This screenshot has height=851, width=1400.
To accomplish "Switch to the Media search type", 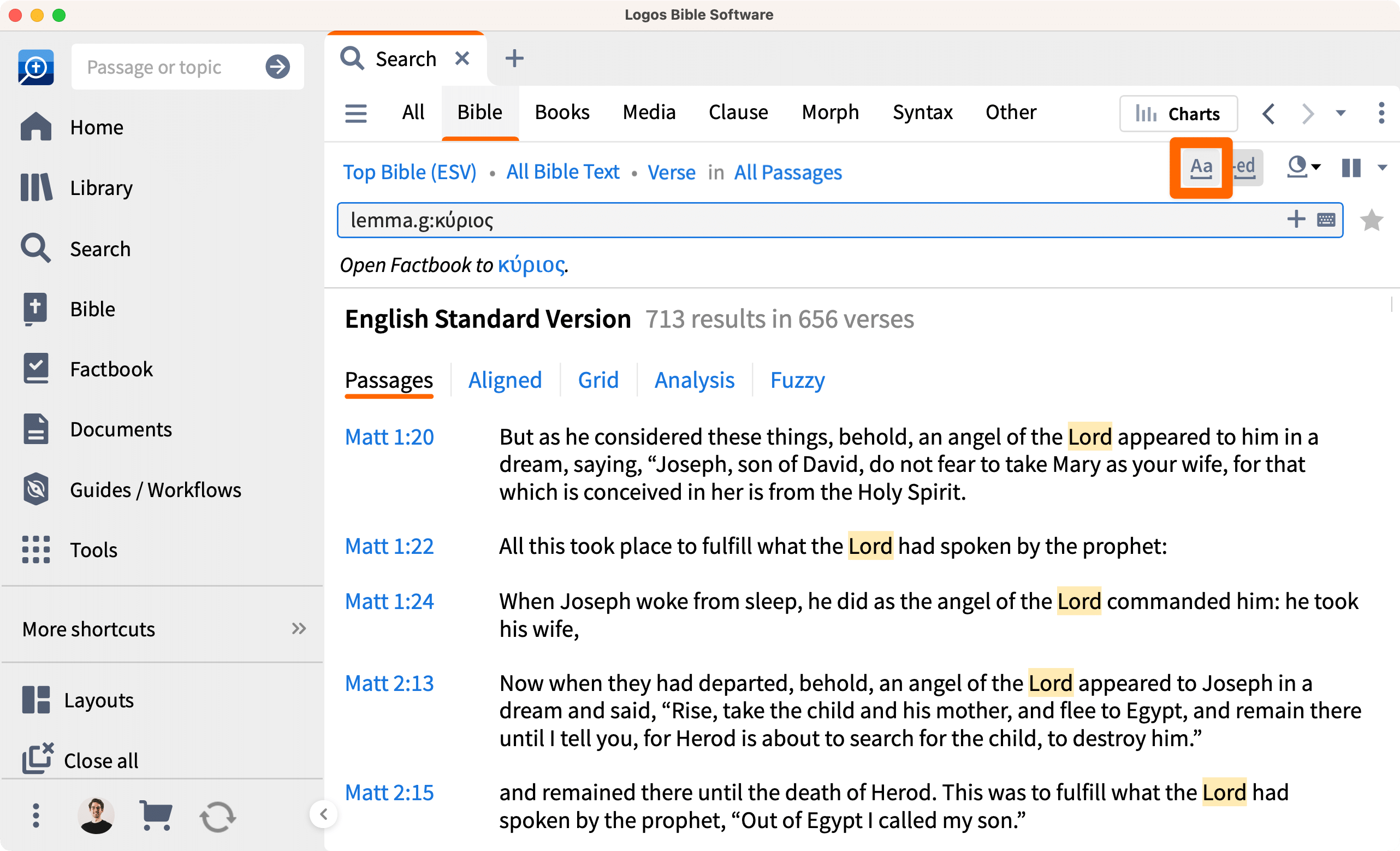I will (x=649, y=112).
